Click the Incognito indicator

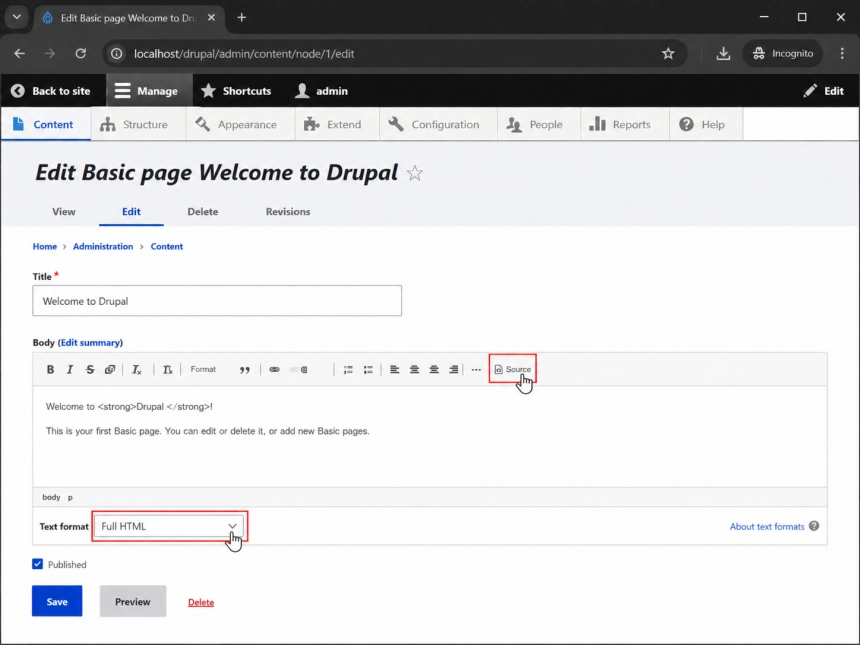pos(783,54)
